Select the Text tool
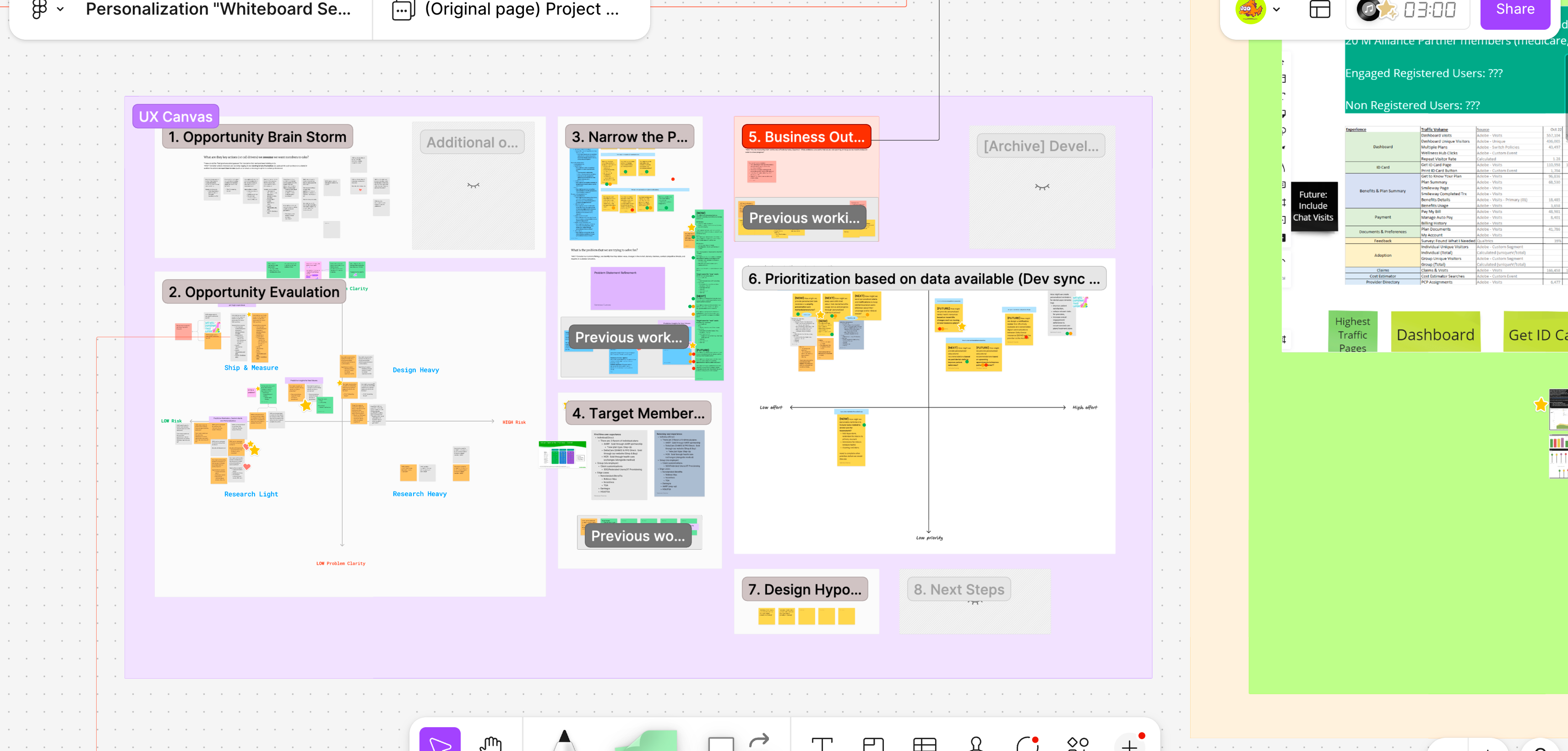 (x=822, y=744)
